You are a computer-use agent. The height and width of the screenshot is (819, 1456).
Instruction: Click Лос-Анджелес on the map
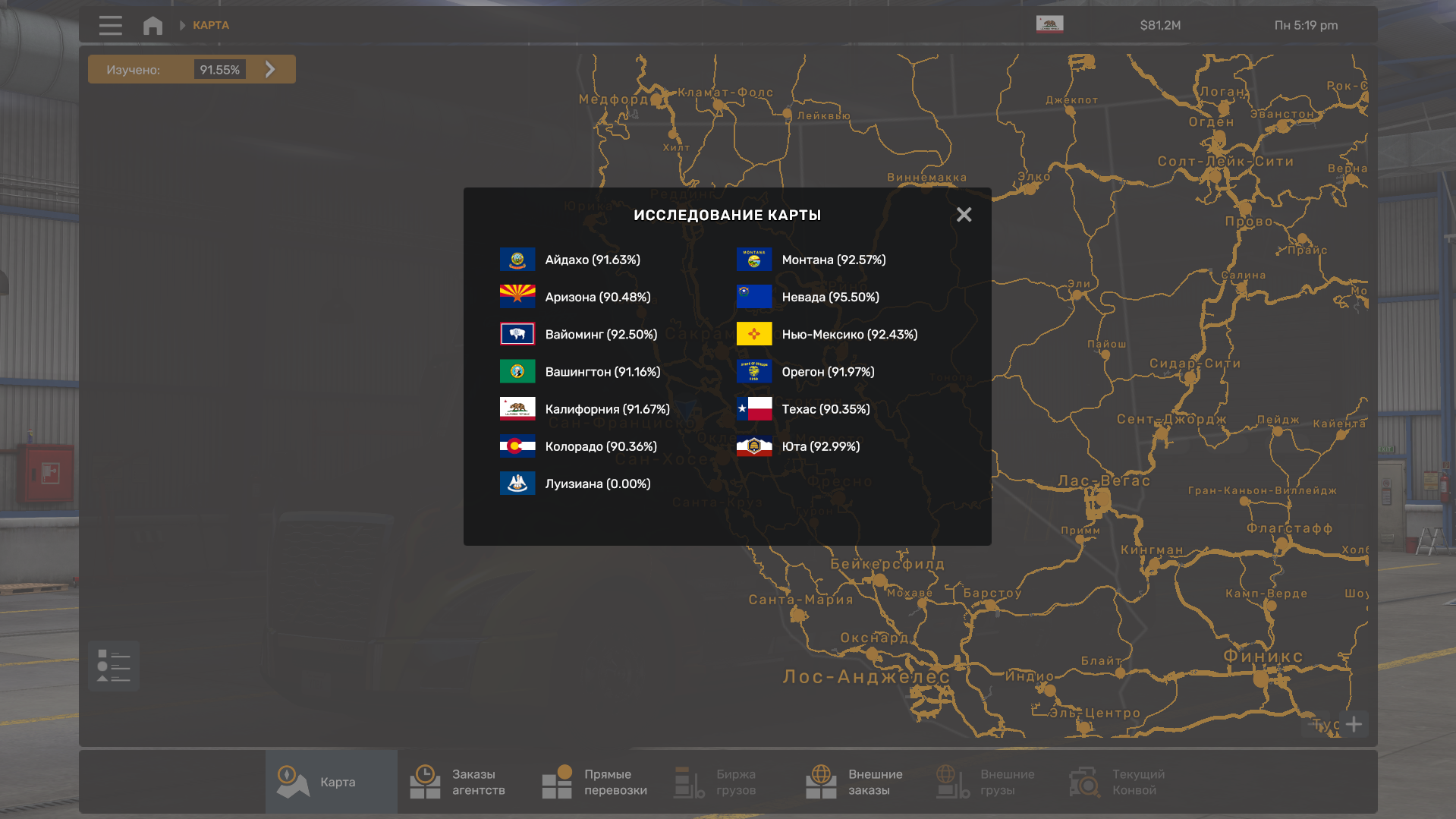[x=866, y=676]
